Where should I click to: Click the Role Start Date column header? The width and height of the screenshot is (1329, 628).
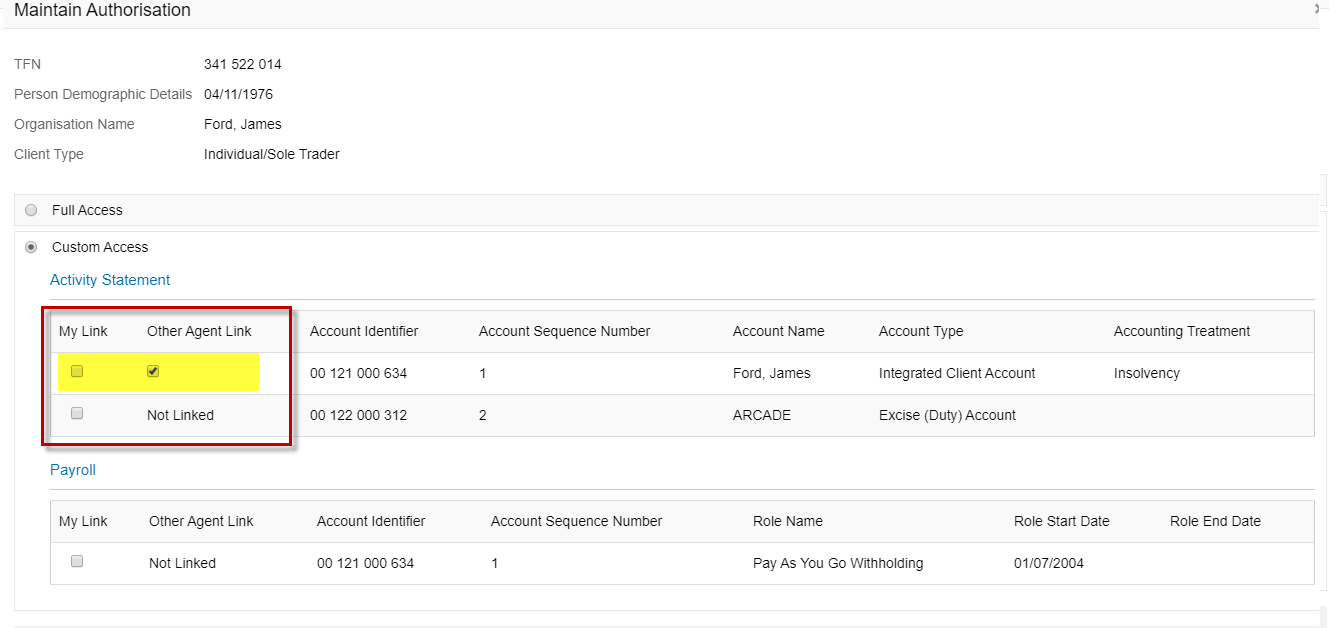point(1061,521)
